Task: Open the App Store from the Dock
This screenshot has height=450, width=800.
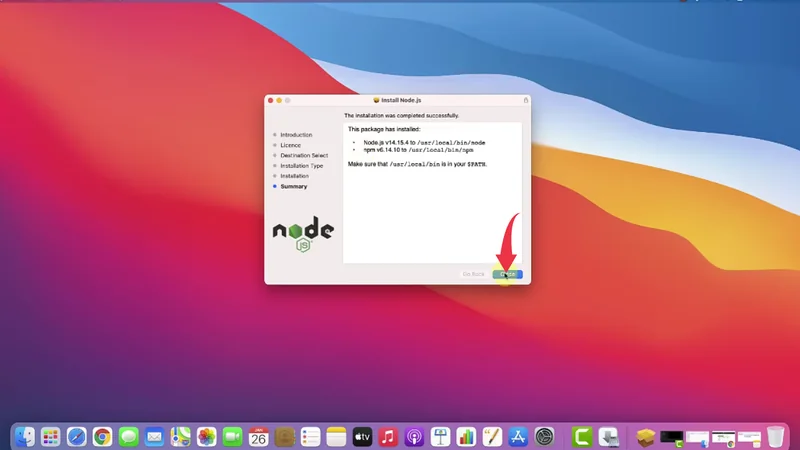Action: point(518,436)
